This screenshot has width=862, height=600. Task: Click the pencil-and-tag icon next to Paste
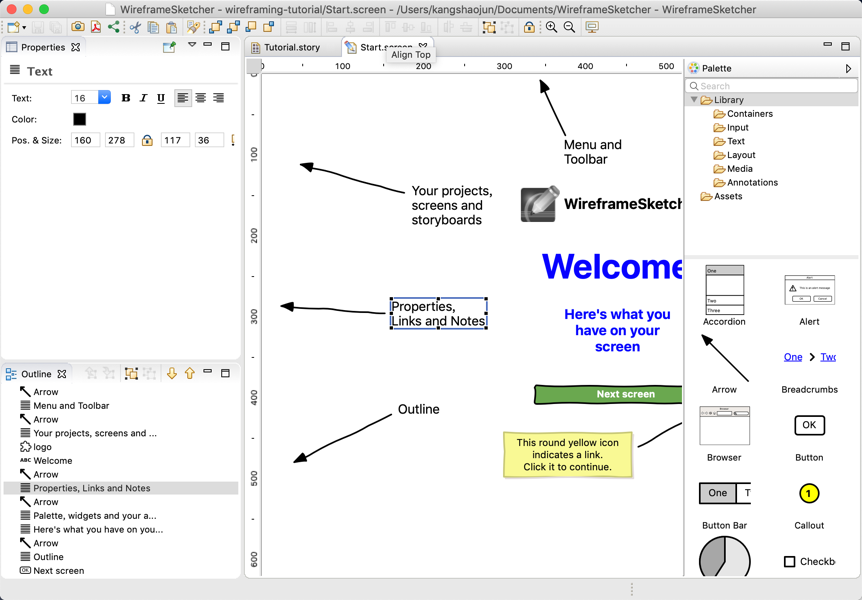pos(193,27)
